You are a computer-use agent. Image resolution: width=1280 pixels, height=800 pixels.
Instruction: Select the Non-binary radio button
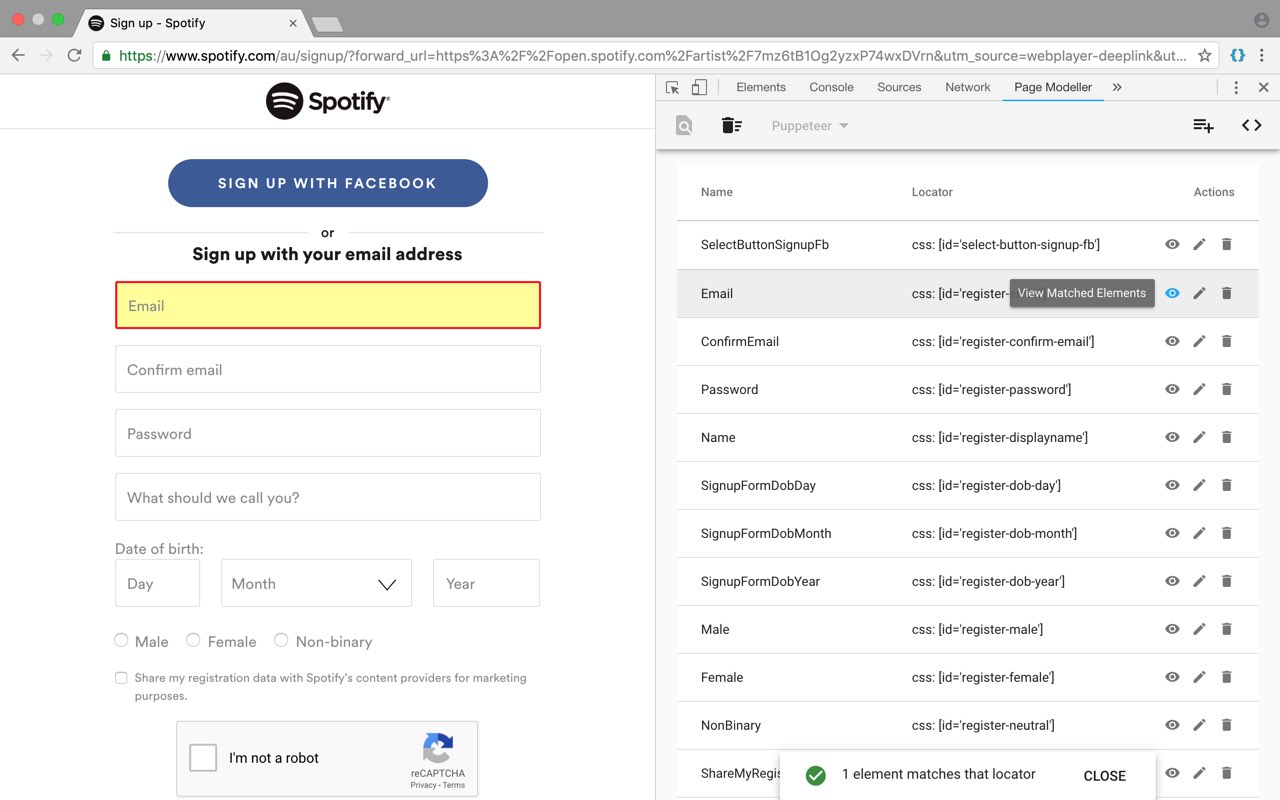pos(281,640)
